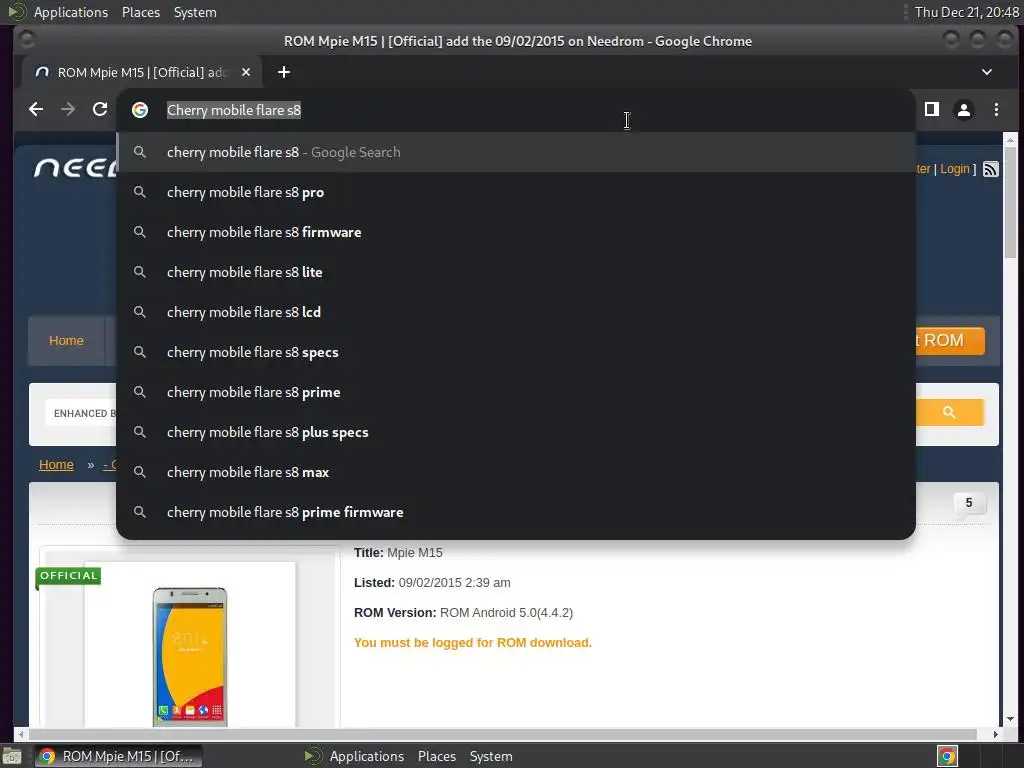The image size is (1024, 768).
Task: Open bottom panel Applications menu
Action: [366, 756]
